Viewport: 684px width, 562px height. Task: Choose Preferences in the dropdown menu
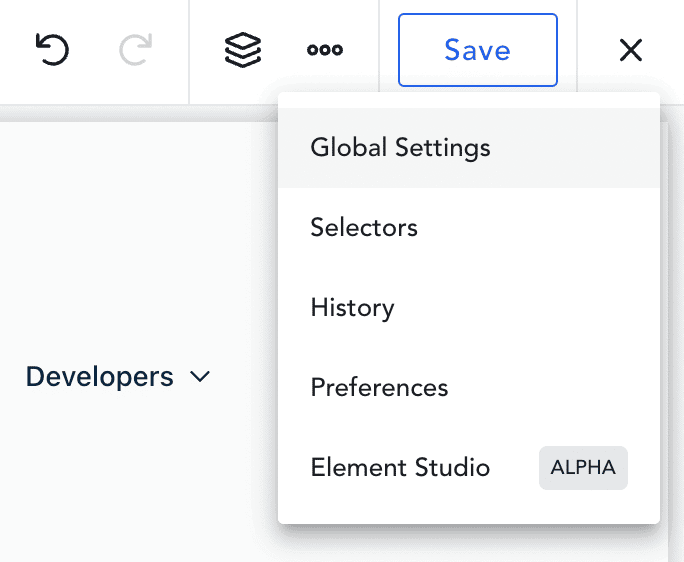[379, 387]
